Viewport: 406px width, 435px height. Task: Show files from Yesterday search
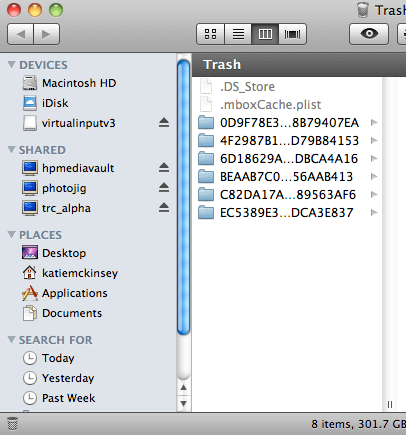point(58,378)
